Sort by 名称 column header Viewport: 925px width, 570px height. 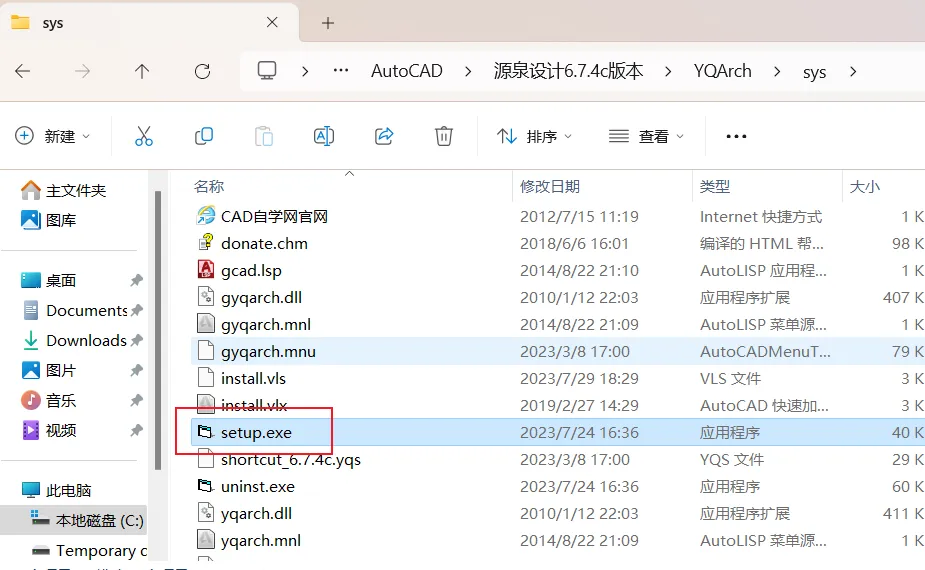pos(209,186)
